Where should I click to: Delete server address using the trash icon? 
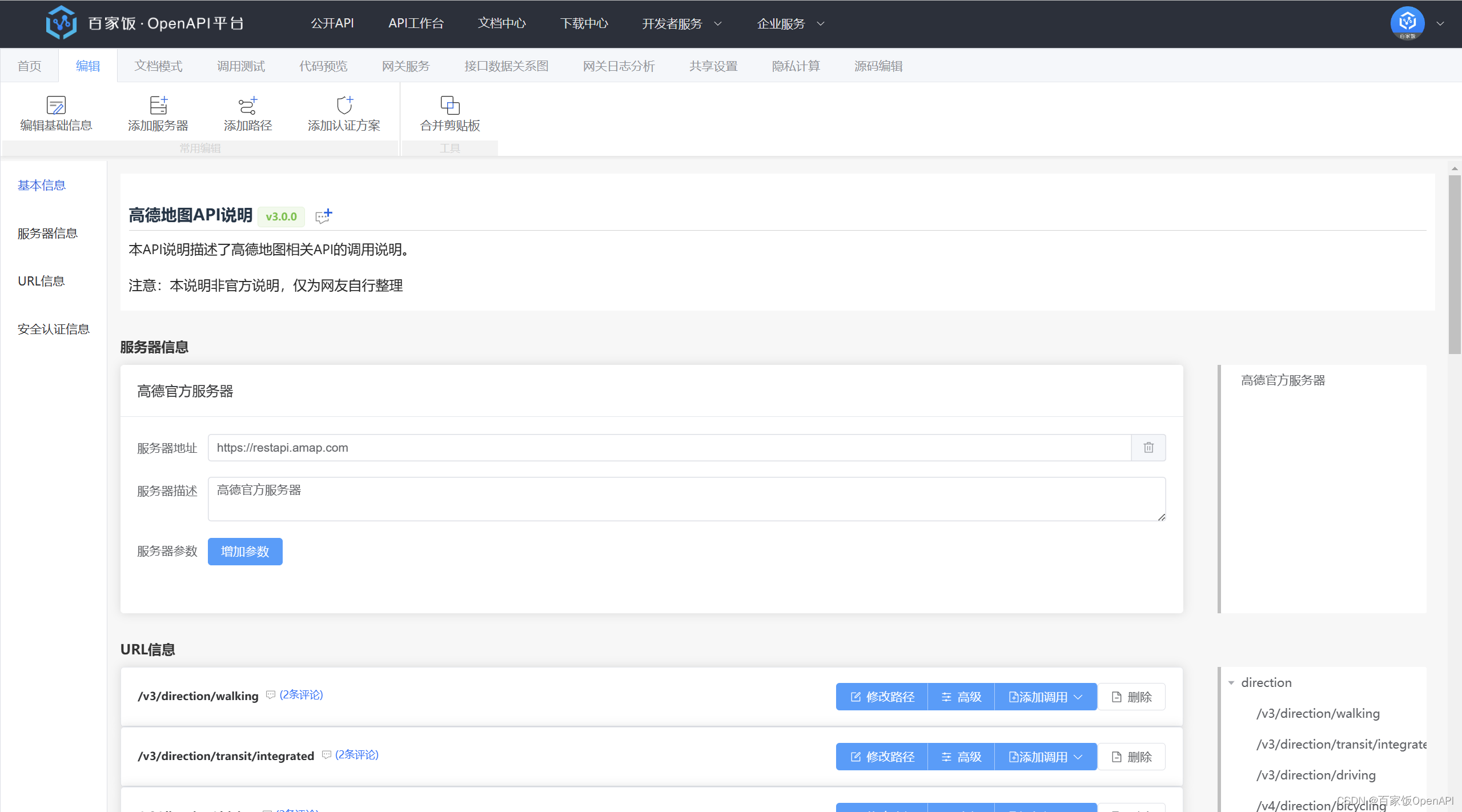point(1148,448)
